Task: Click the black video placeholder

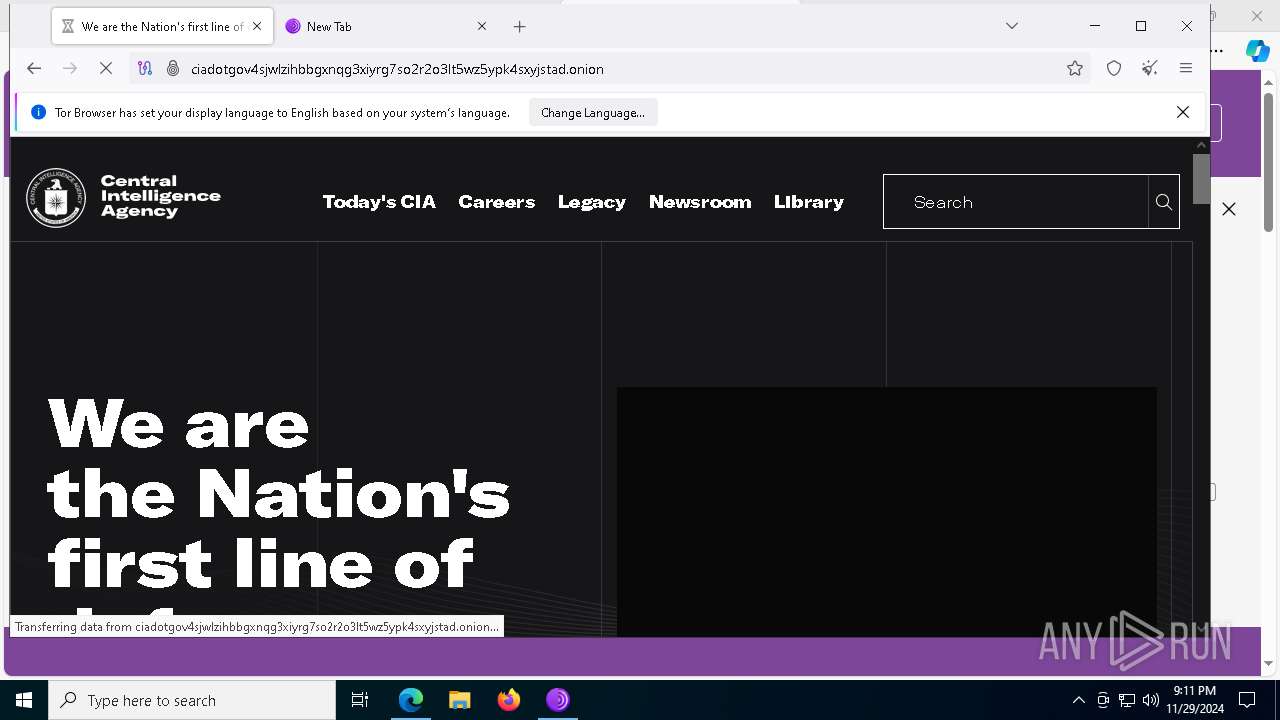Action: (x=886, y=511)
